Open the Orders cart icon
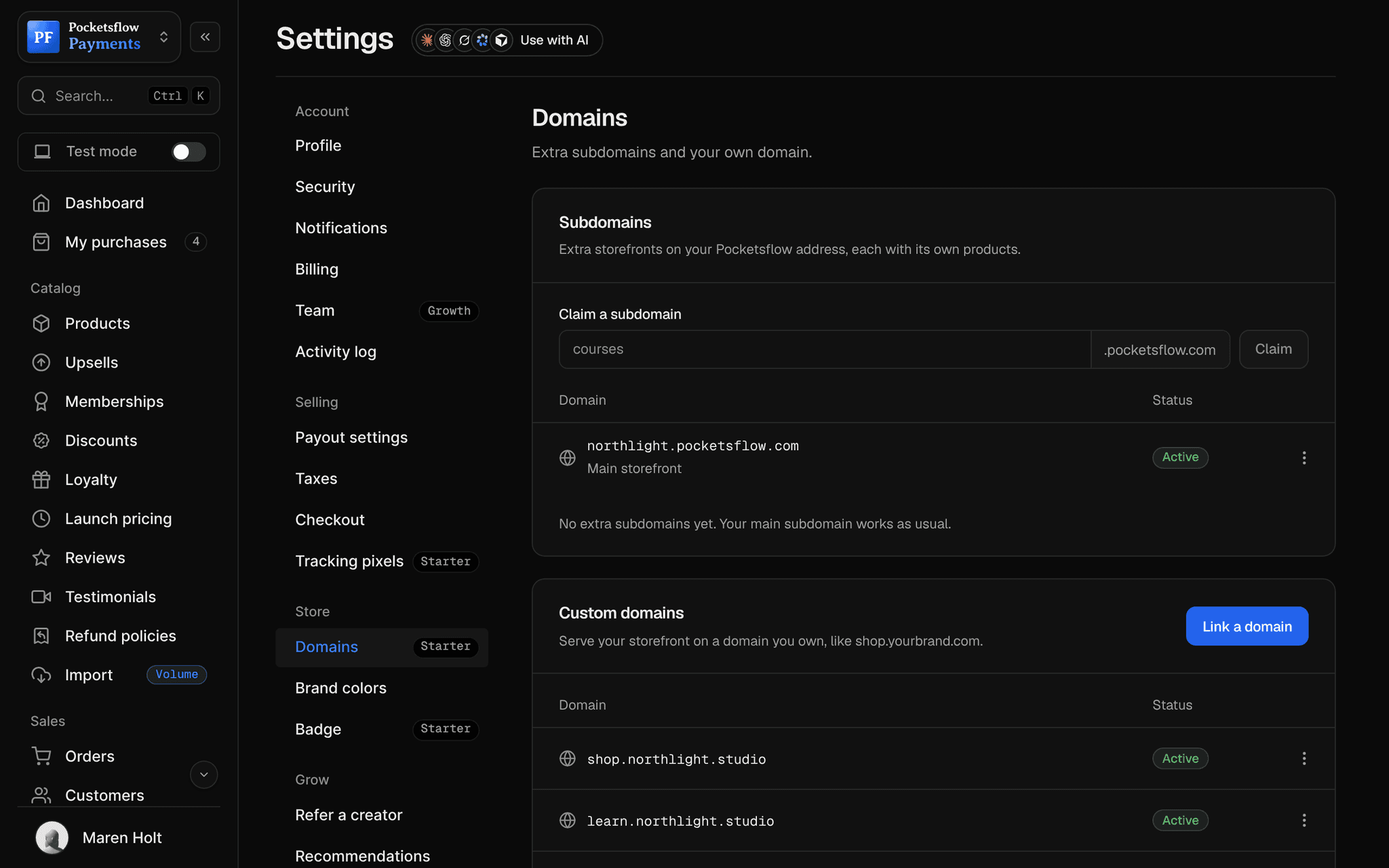This screenshot has height=868, width=1389. click(41, 756)
